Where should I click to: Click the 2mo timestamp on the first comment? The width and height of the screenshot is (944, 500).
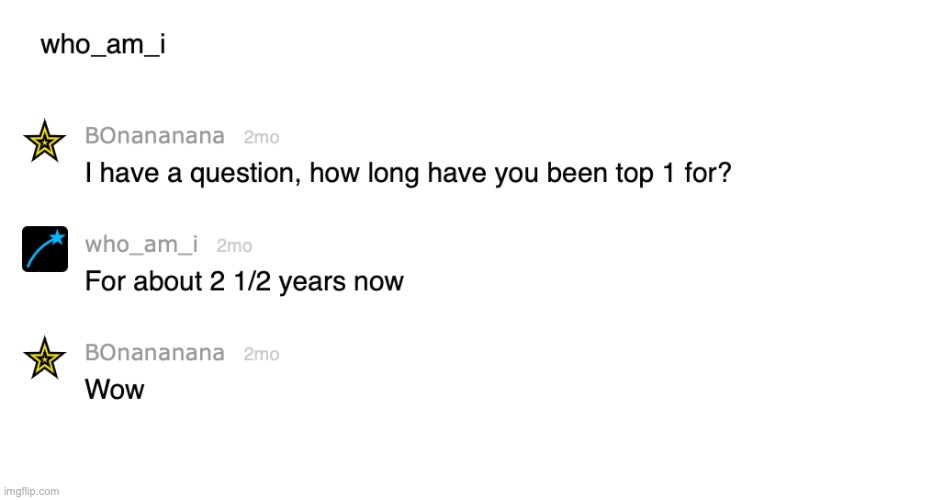pos(261,138)
